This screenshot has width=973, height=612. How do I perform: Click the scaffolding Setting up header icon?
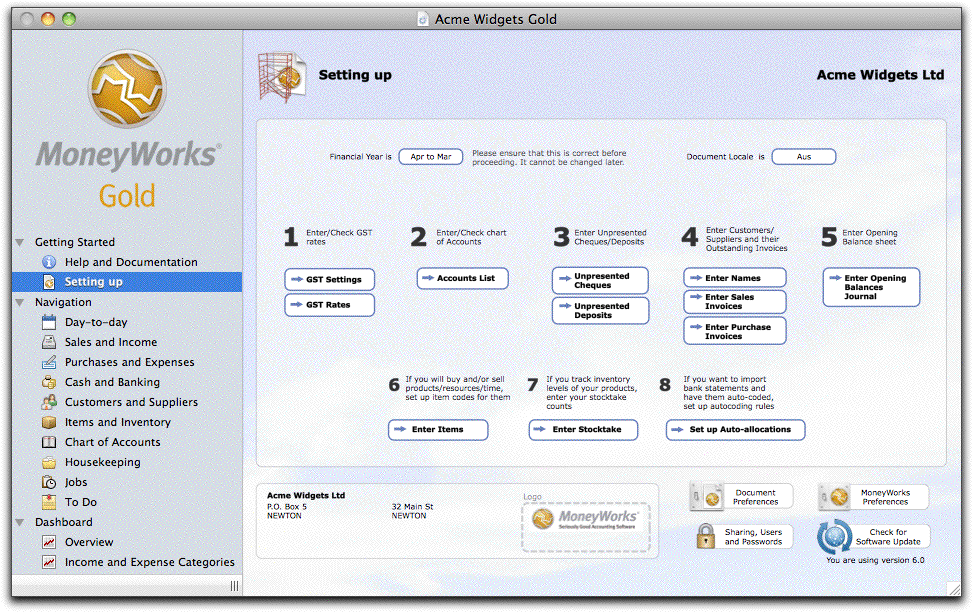282,77
